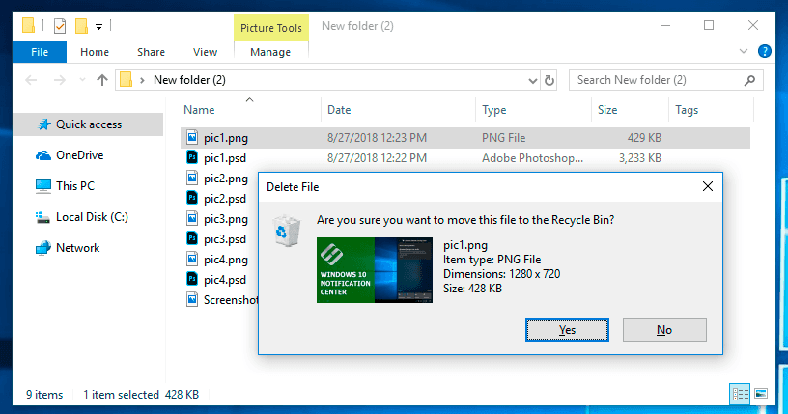Cancel deletion with the No button

click(664, 330)
